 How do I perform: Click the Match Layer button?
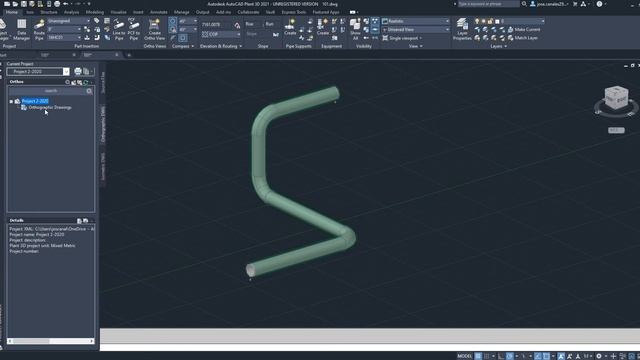coord(523,38)
